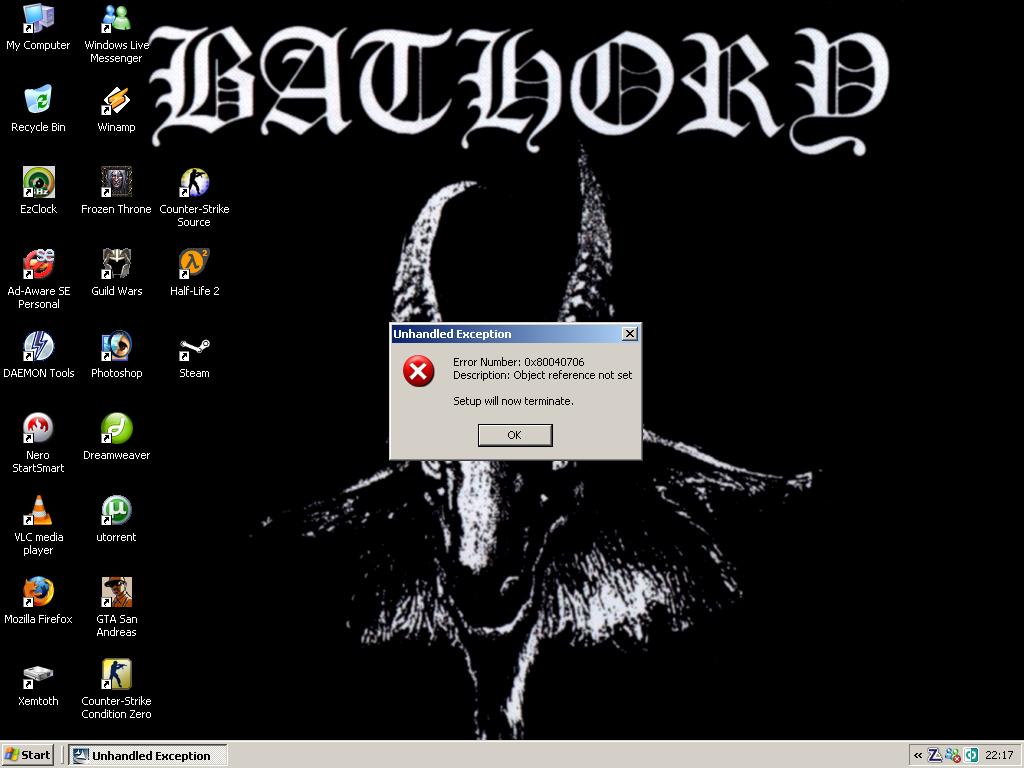The image size is (1024, 768).
Task: Expand hidden system tray icons
Action: click(918, 756)
